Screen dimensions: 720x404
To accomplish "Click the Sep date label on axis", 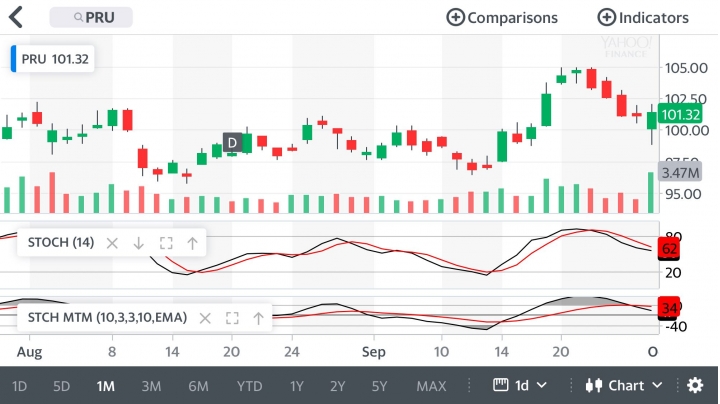I will click(x=373, y=352).
